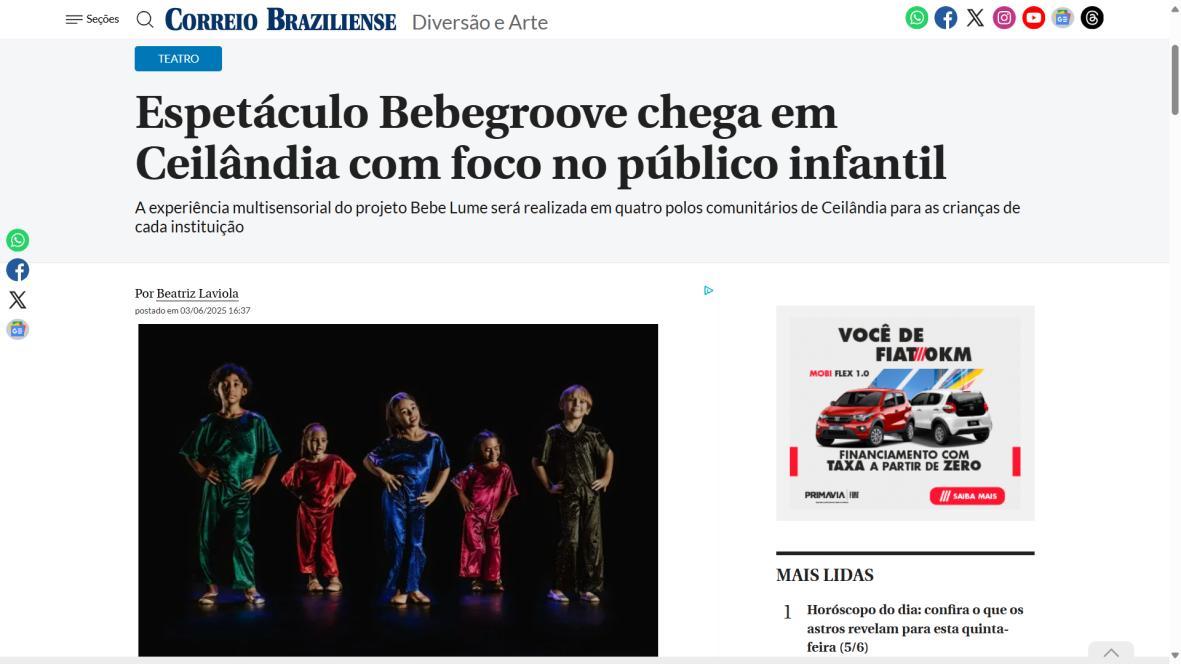The image size is (1181, 664).
Task: Open the Horóscopo do dia article
Action: (915, 628)
